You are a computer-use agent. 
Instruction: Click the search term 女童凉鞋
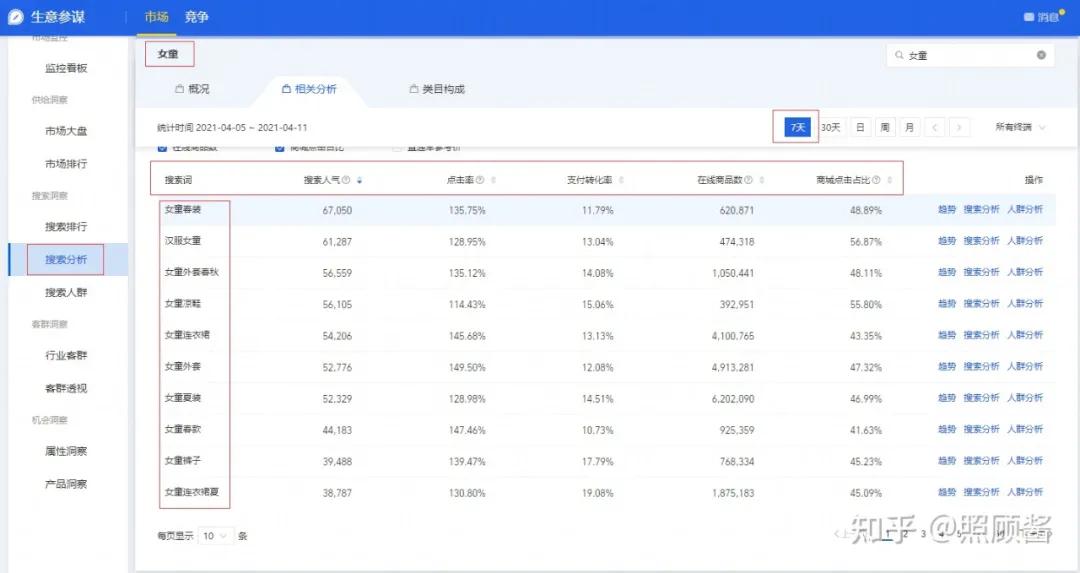pyautogui.click(x=183, y=304)
